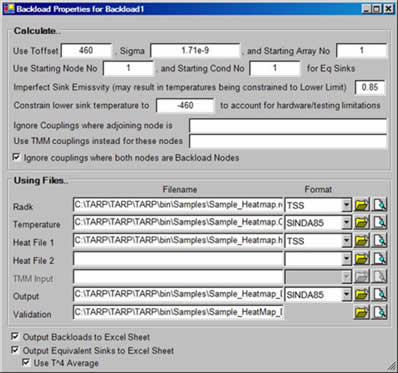Click the Backload Properties title bar icon
The image size is (398, 373).
pyautogui.click(x=9, y=8)
